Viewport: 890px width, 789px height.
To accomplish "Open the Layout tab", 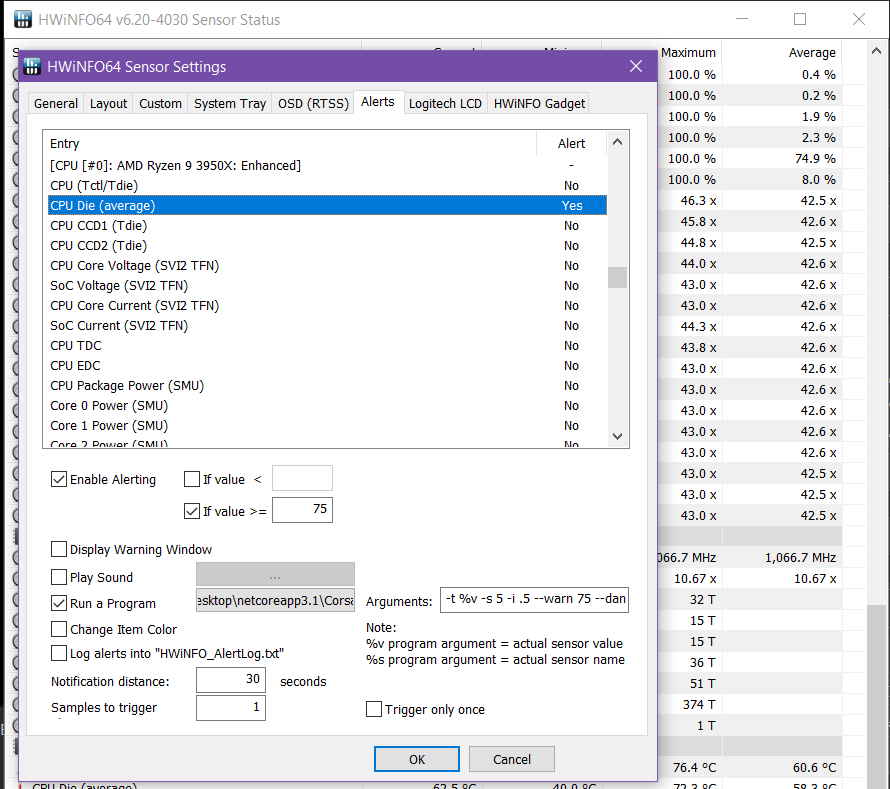I will 108,103.
